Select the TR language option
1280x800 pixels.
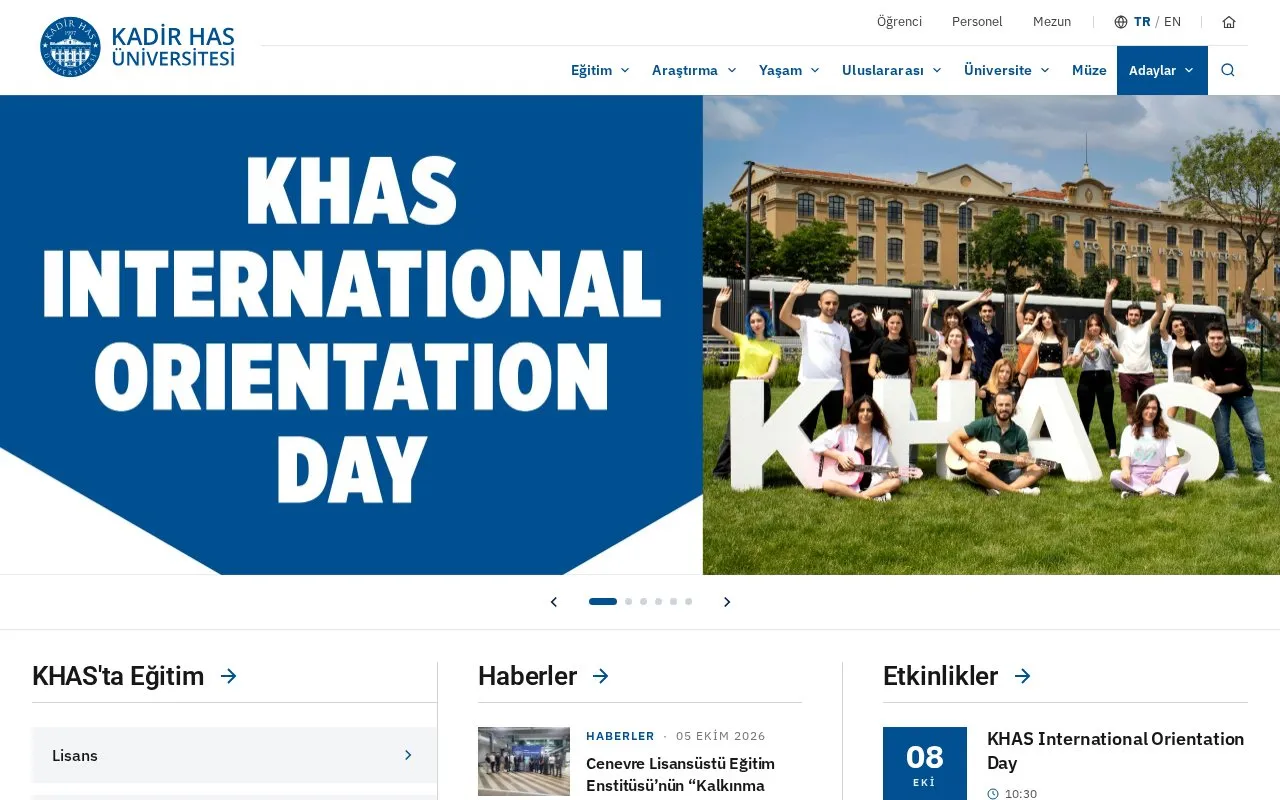pyautogui.click(x=1142, y=22)
